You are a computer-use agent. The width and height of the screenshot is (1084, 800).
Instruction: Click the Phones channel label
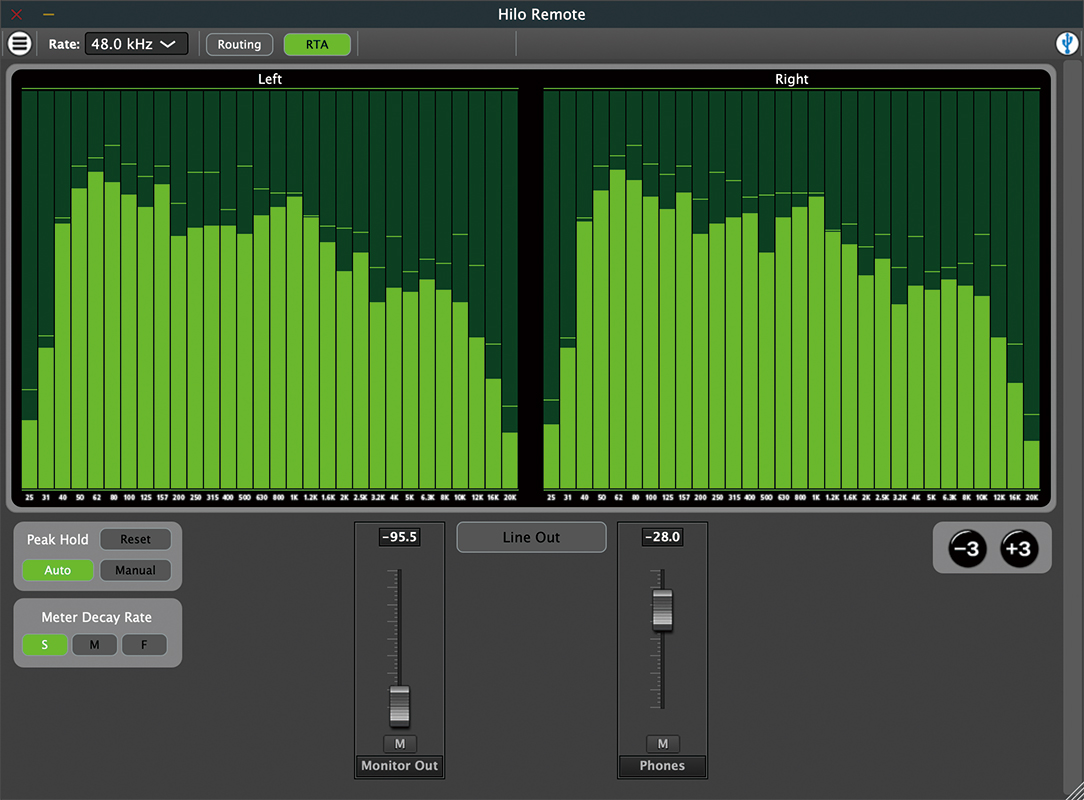point(662,765)
